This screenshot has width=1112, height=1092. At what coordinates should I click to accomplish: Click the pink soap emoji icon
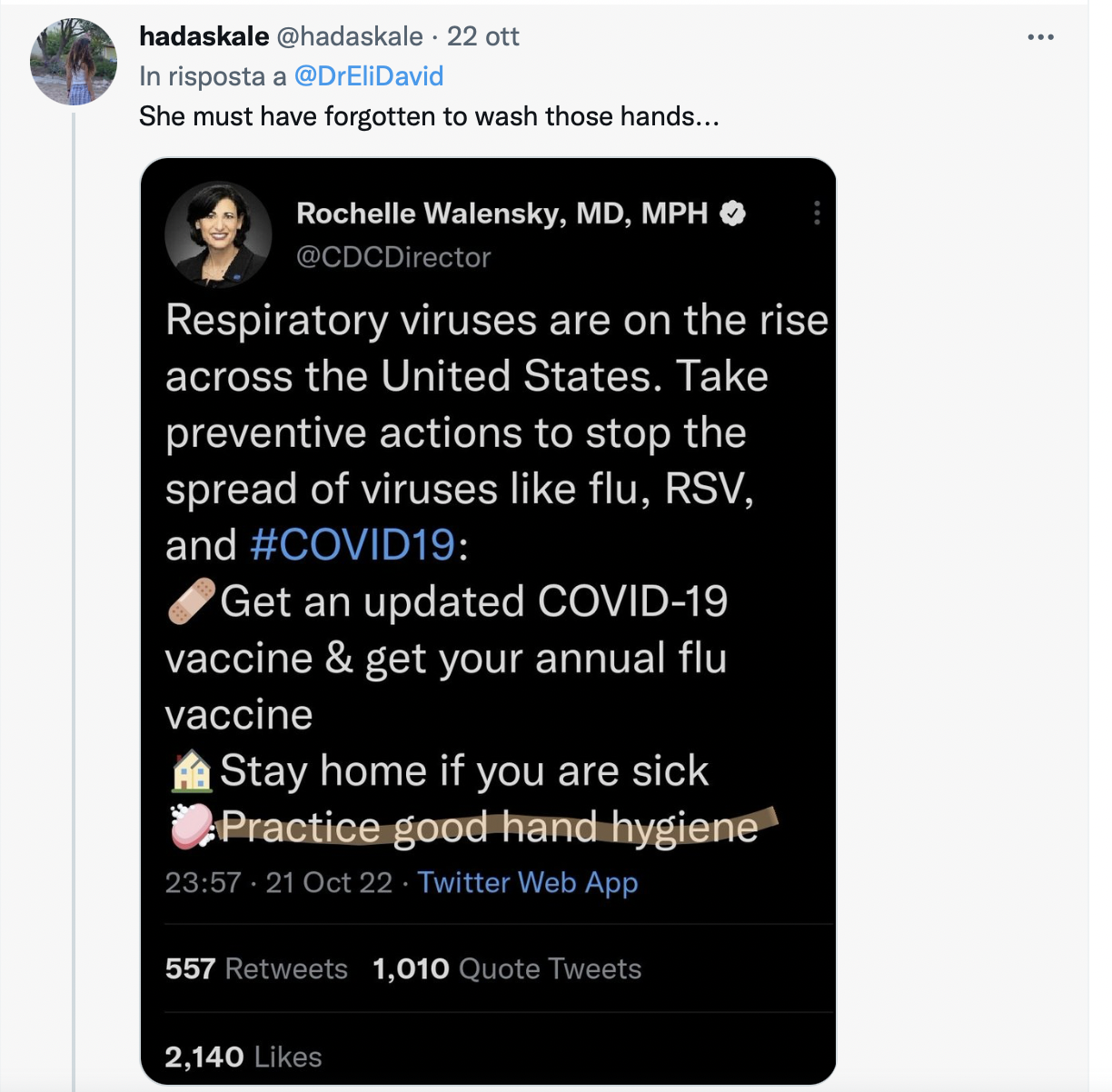pos(192,827)
